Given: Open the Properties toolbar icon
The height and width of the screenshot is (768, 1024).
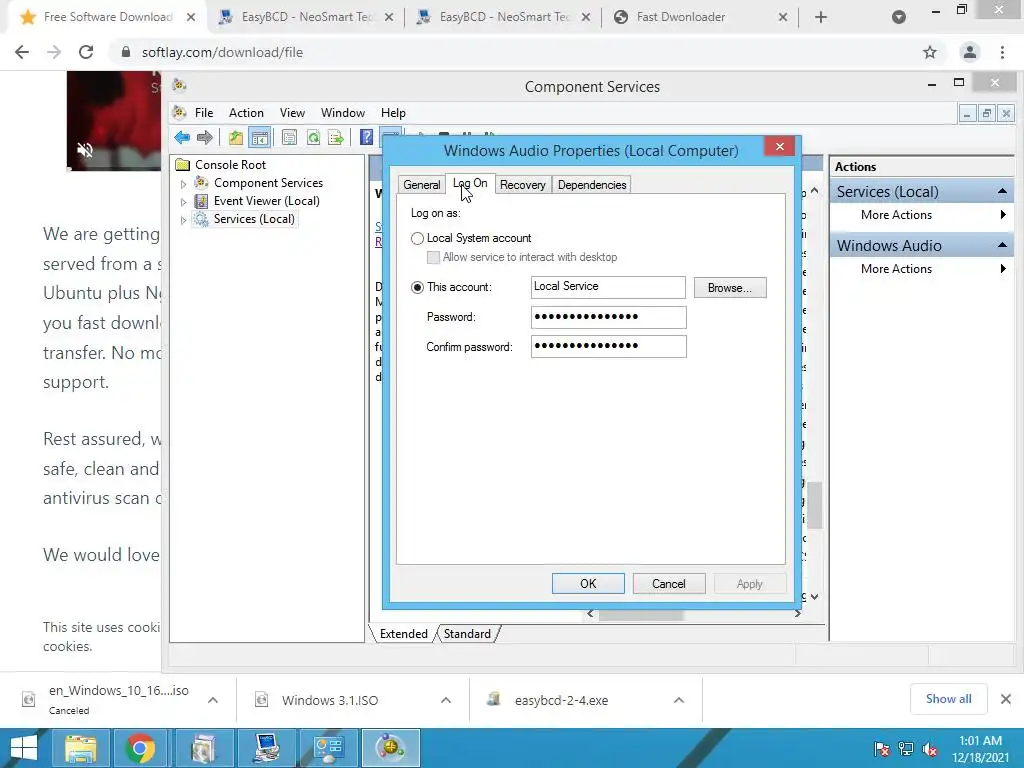Looking at the screenshot, I should click(x=289, y=137).
